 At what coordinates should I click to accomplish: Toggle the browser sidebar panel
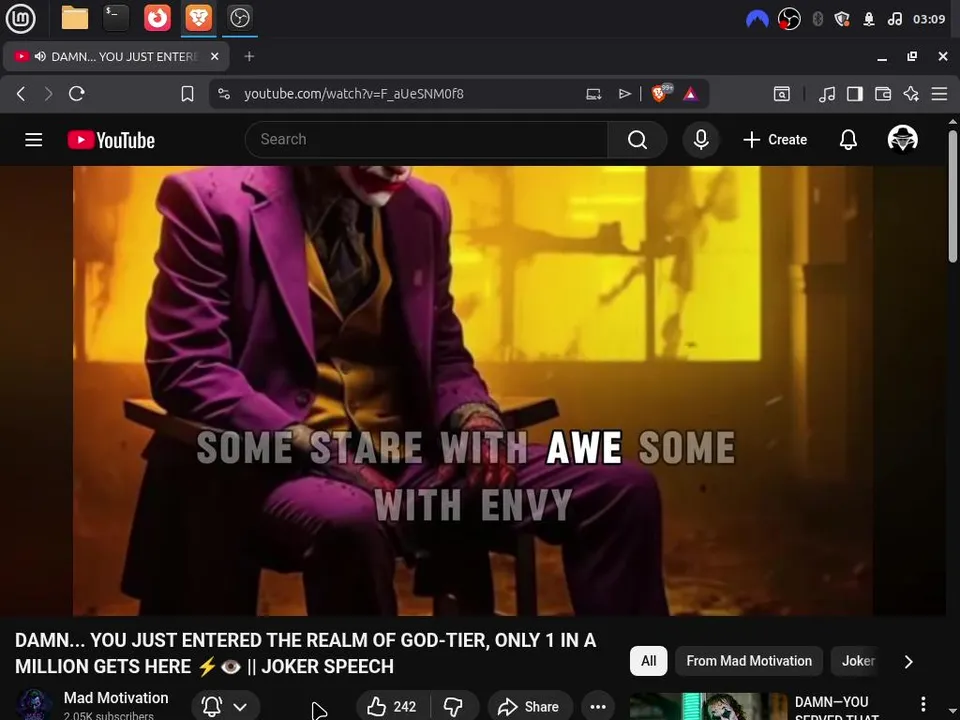pos(855,94)
